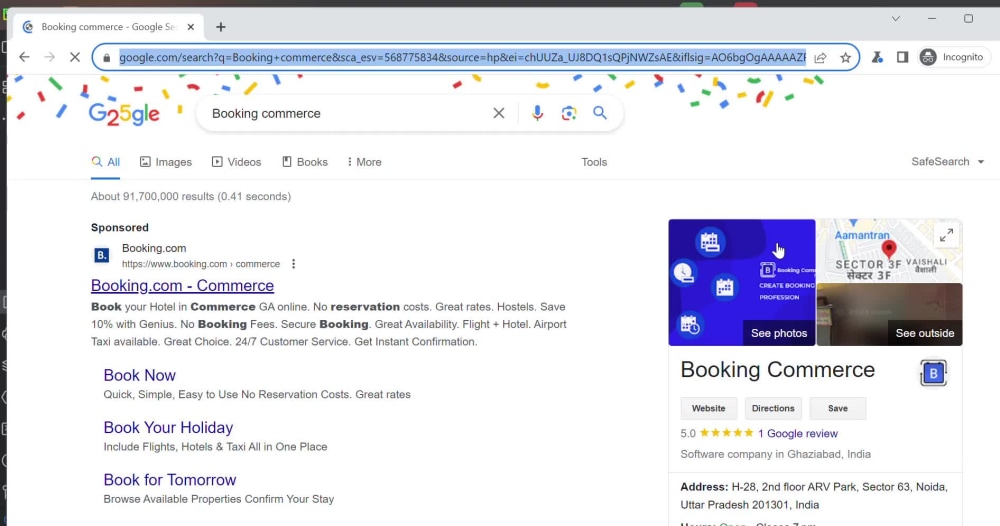
Task: Start voice search with microphone
Action: click(538, 113)
